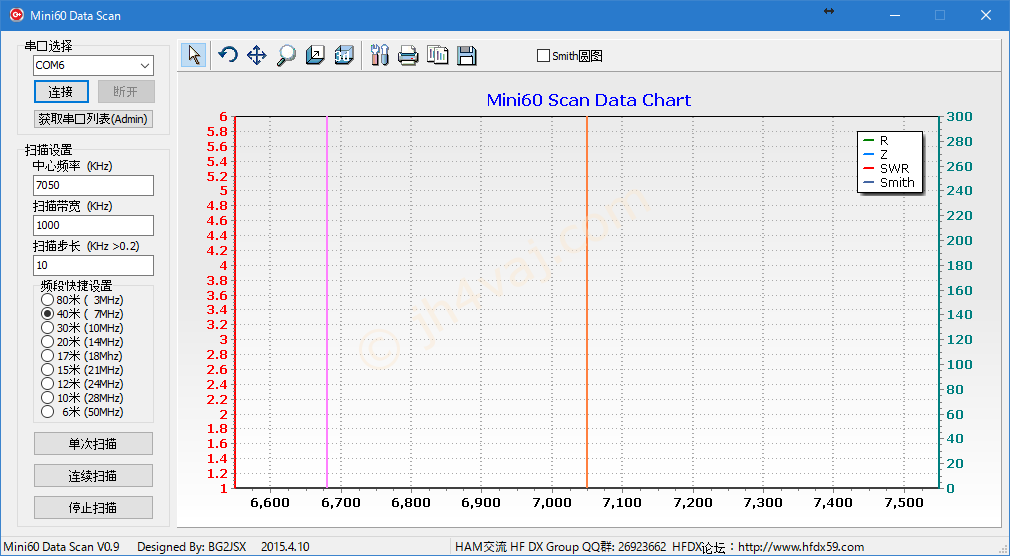The height and width of the screenshot is (556, 1010).
Task: Select 6米 (50MHz) band
Action: [x=47, y=412]
